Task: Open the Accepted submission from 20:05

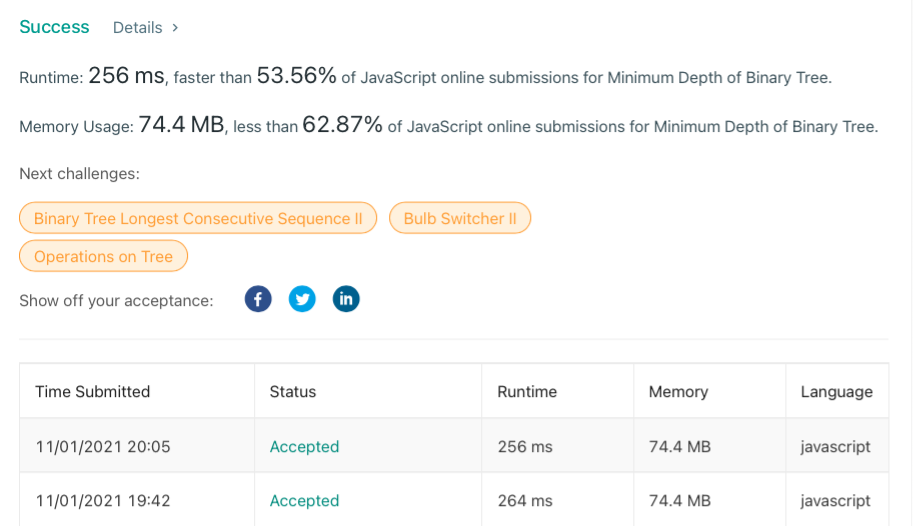Action: click(304, 447)
